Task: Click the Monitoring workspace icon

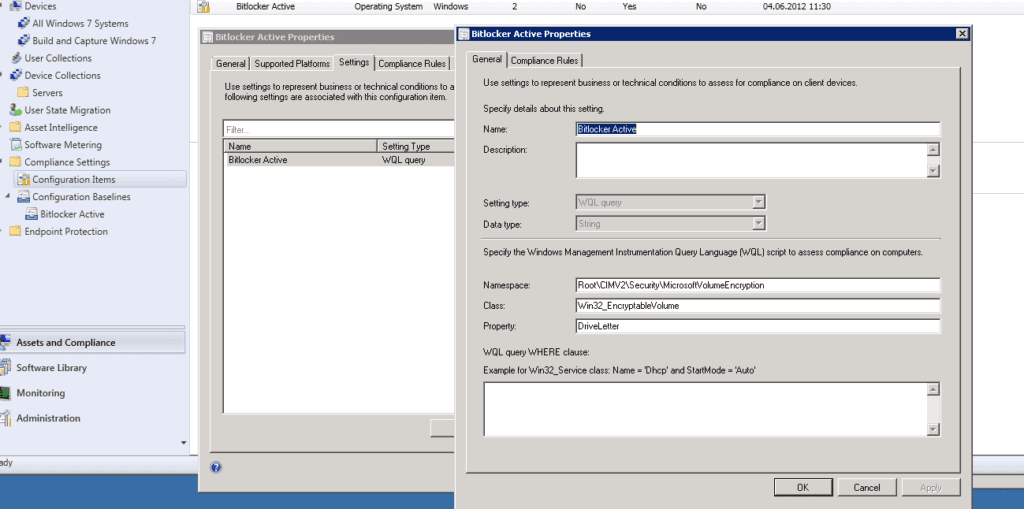Action: (5, 393)
